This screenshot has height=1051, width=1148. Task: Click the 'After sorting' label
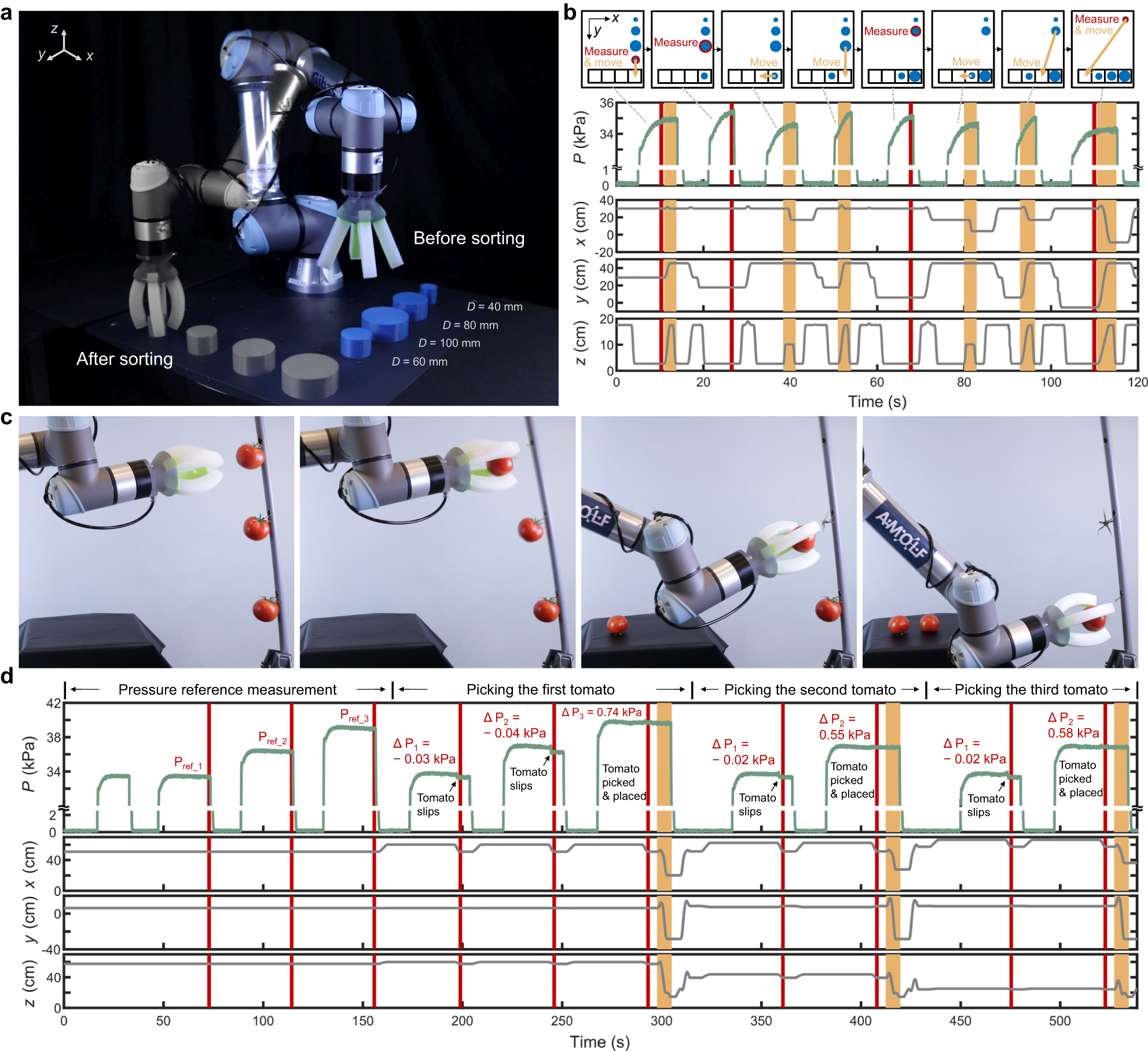tap(124, 359)
